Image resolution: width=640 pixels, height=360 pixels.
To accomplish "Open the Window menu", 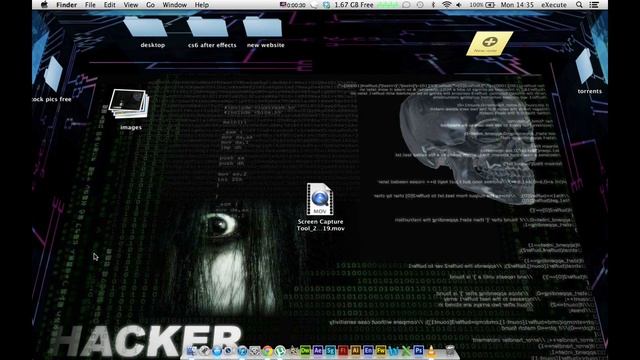I will tap(175, 5).
